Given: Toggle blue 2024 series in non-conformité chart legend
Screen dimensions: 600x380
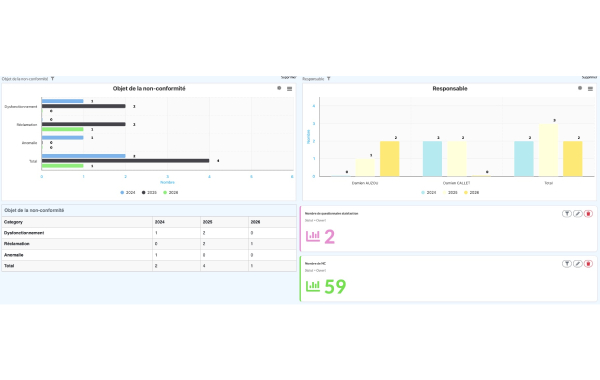Looking at the screenshot, I should pos(128,192).
